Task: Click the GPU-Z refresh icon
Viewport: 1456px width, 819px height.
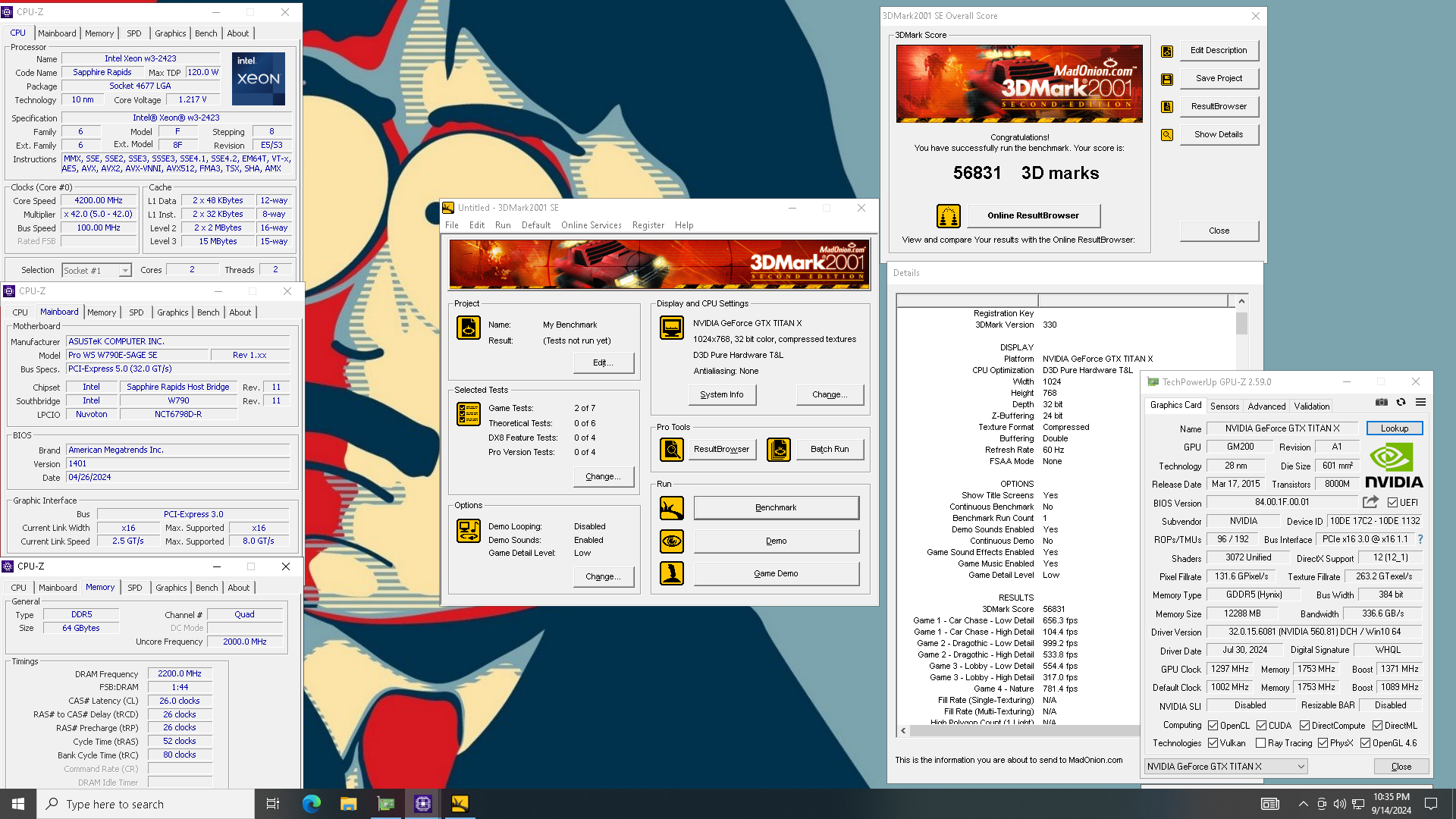Action: pyautogui.click(x=1401, y=403)
